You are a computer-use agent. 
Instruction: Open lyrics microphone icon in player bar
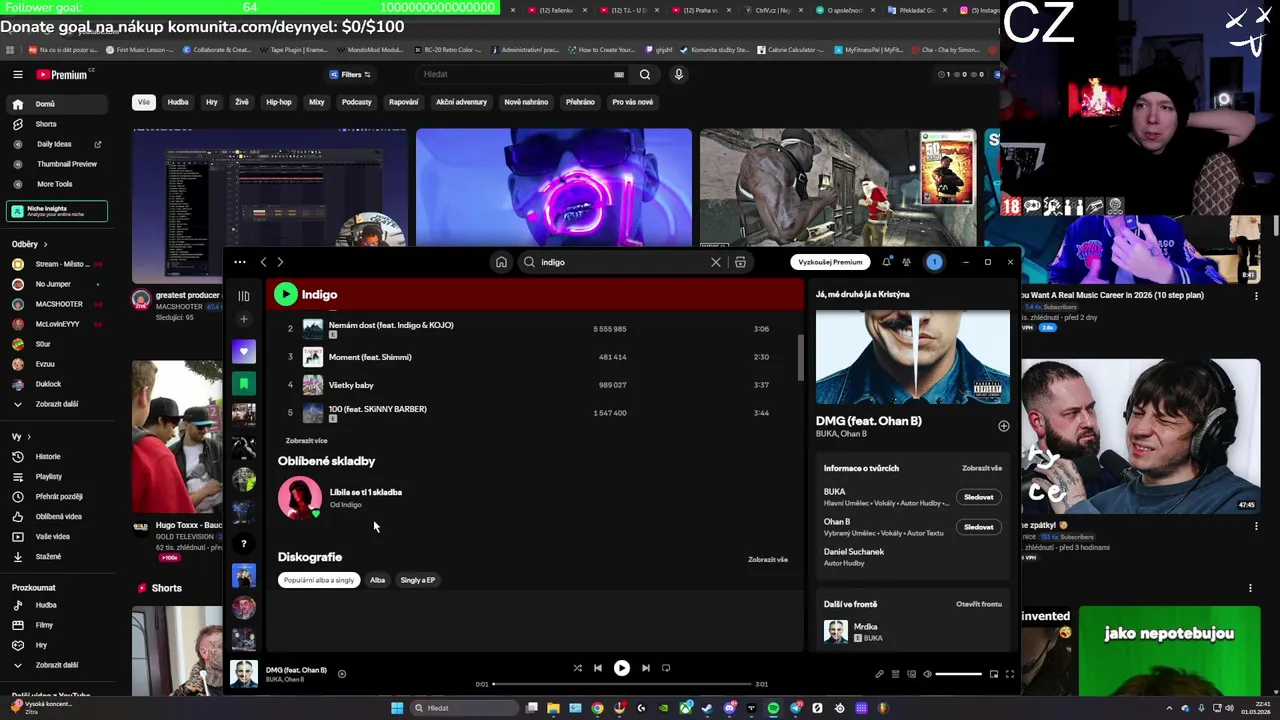[x=879, y=674]
